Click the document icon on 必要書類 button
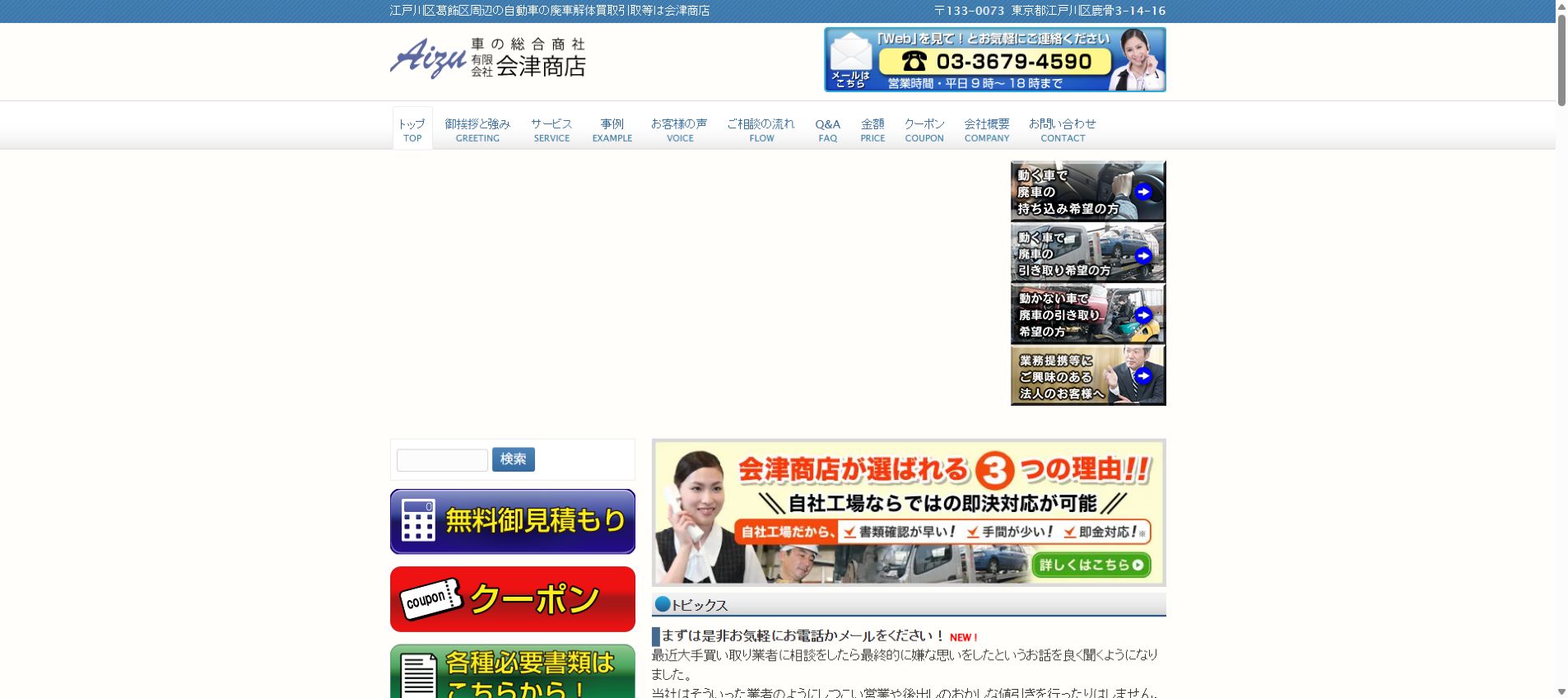 click(x=418, y=677)
